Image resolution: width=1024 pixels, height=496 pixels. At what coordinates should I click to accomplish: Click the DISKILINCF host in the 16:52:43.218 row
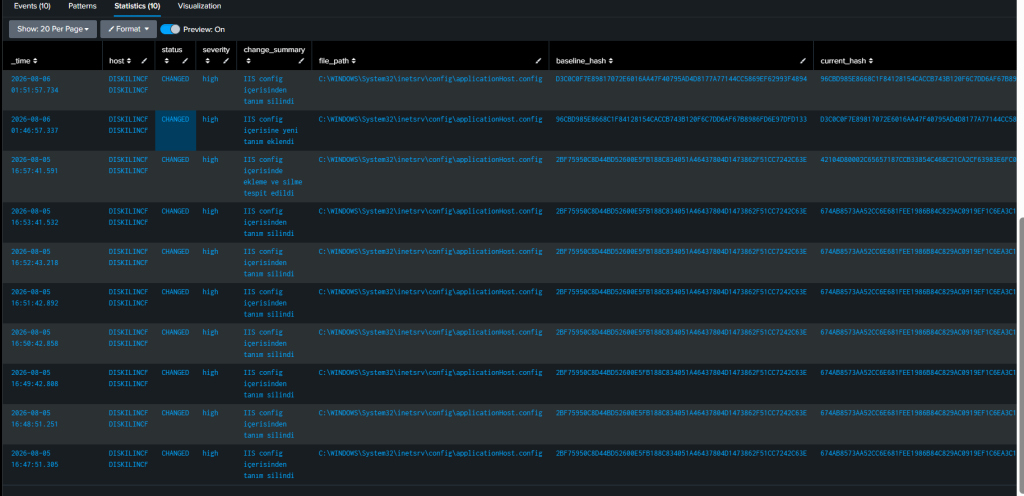[129, 257]
